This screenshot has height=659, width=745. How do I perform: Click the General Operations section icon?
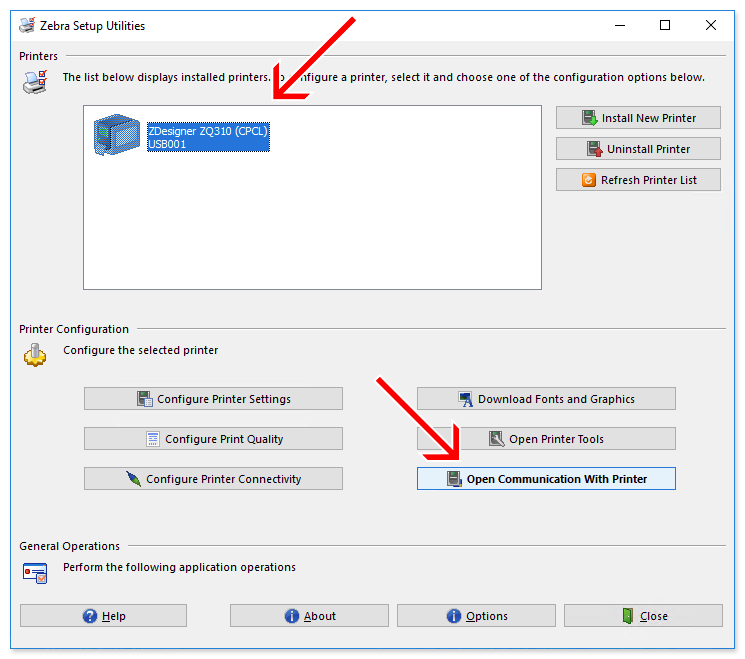click(35, 573)
